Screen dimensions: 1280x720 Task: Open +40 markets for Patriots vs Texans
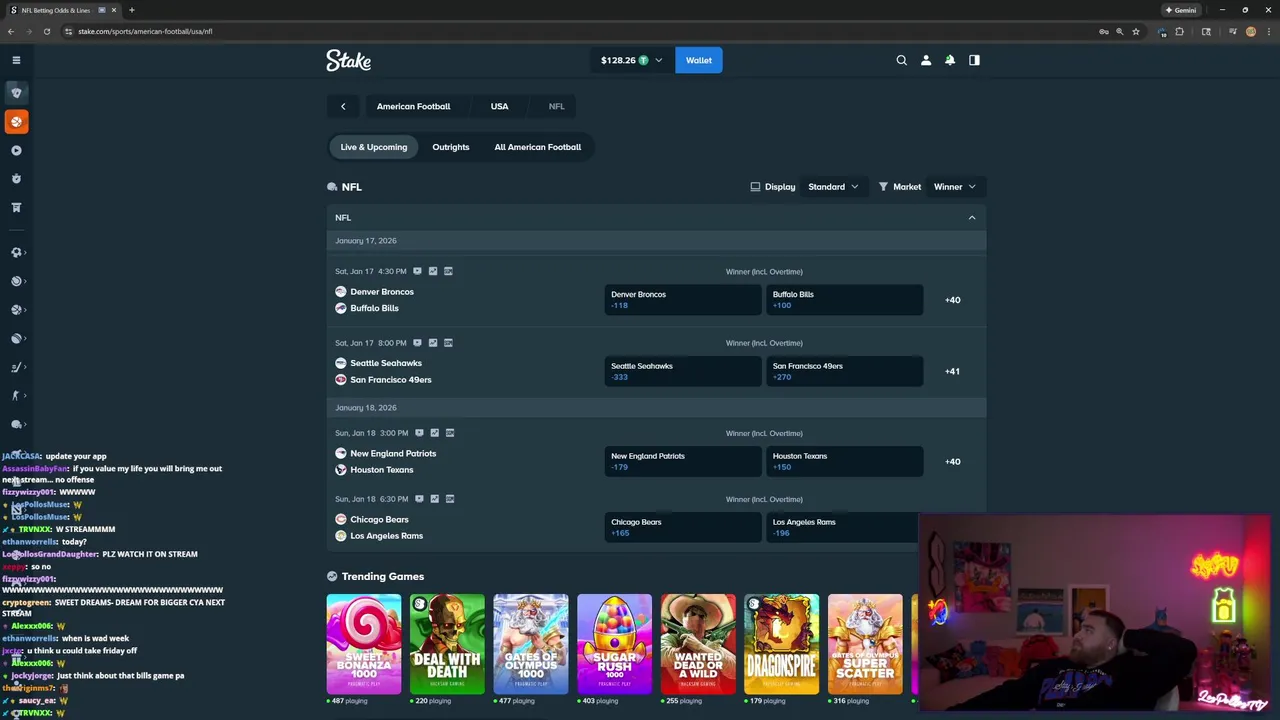(x=952, y=461)
